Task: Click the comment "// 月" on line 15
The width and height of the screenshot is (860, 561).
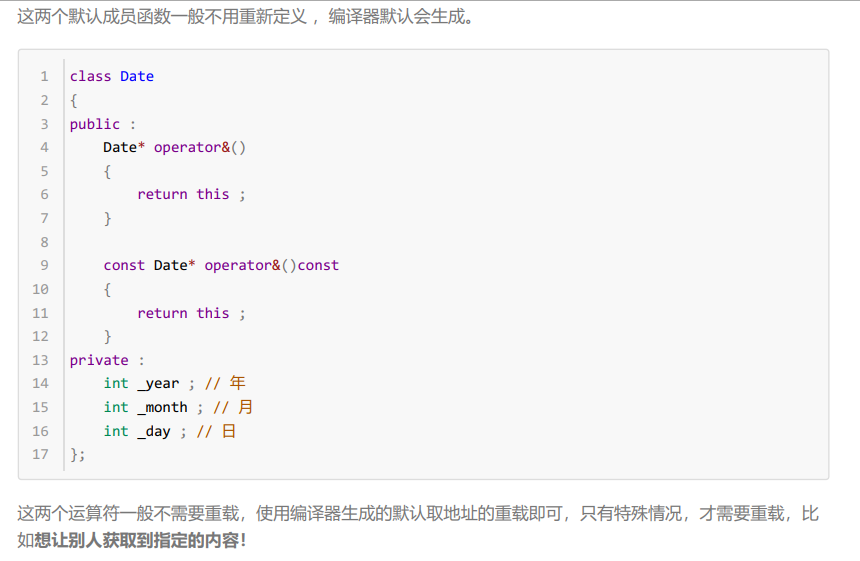Action: click(233, 407)
